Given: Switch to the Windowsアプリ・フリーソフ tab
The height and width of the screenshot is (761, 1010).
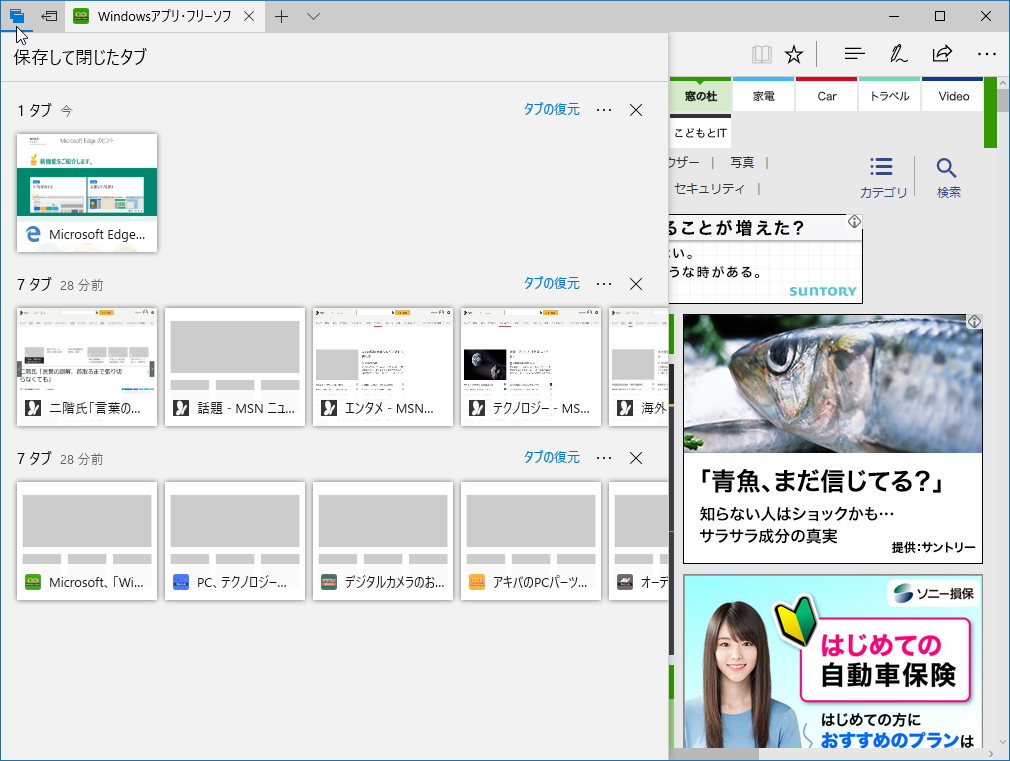Looking at the screenshot, I should pos(160,16).
